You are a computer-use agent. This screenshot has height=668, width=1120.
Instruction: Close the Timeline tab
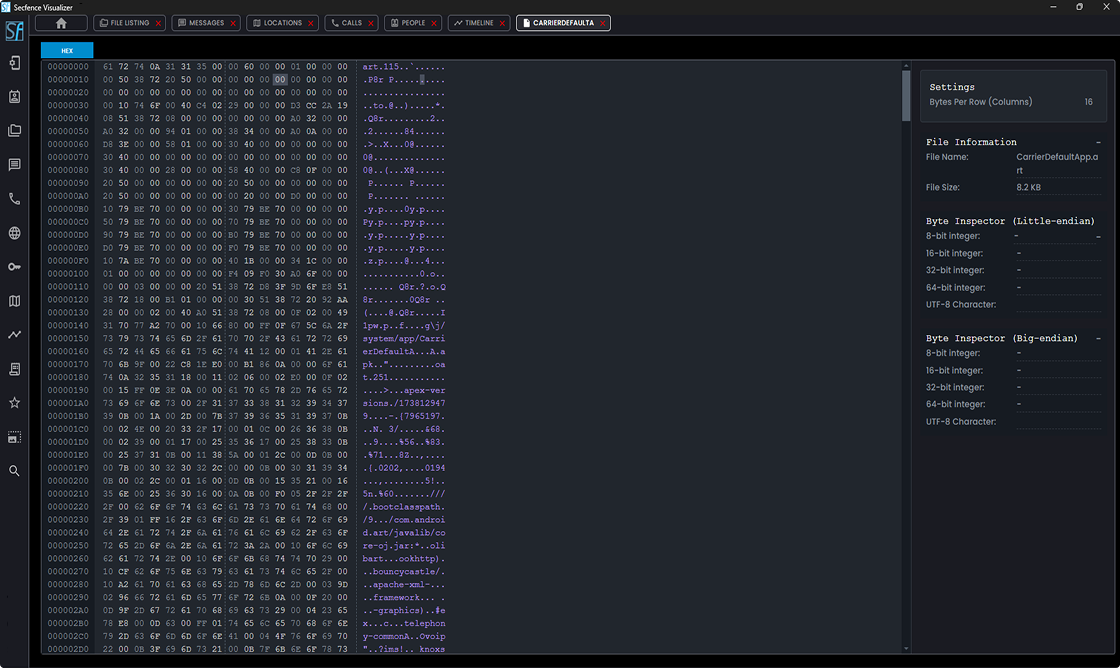(502, 23)
